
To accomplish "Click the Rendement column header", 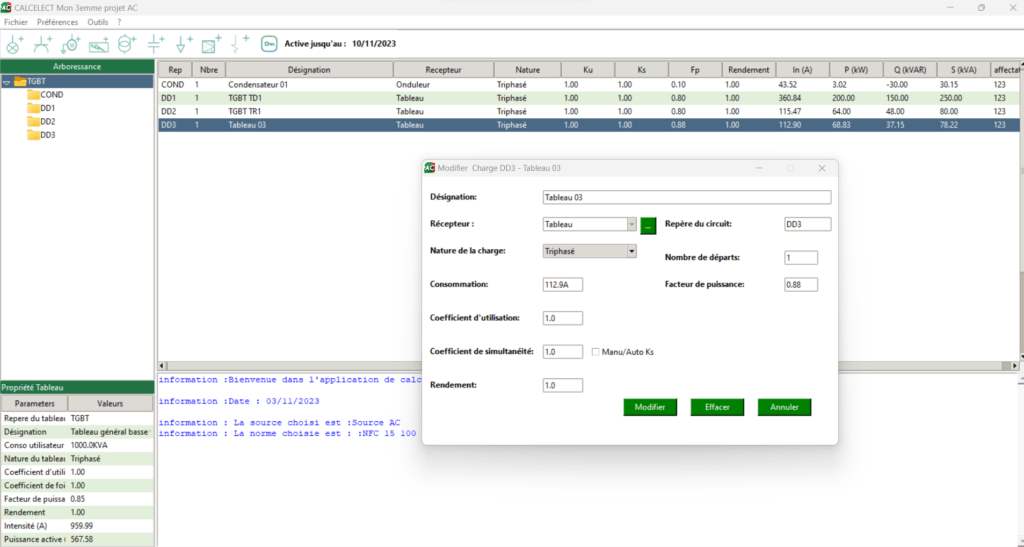I will (x=748, y=70).
